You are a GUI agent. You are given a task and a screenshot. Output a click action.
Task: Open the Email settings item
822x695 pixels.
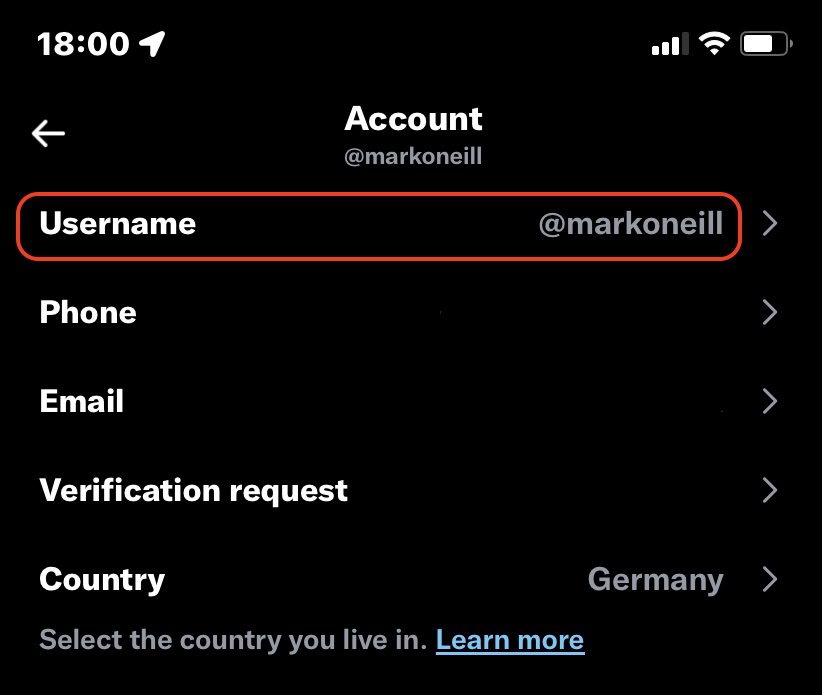coord(82,402)
